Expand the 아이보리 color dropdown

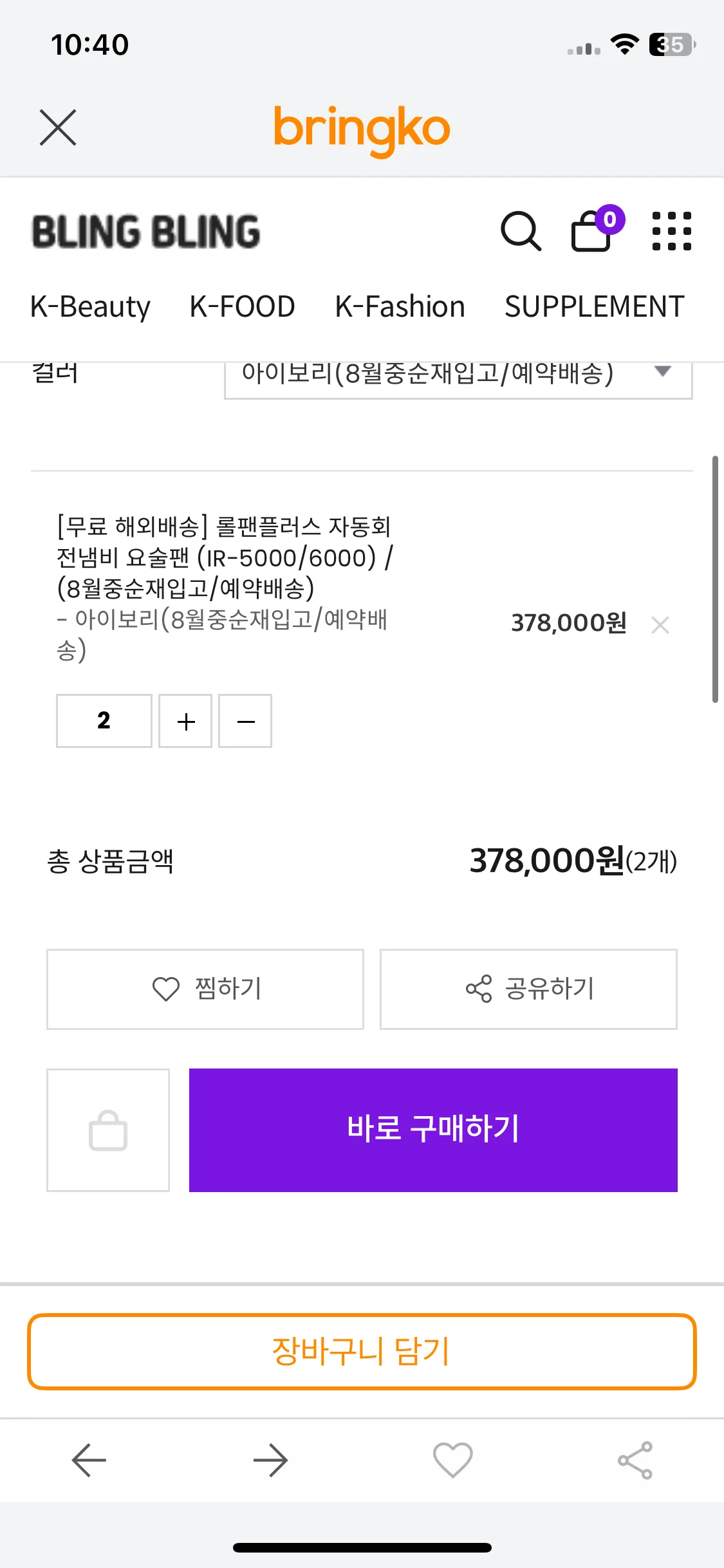pos(458,377)
